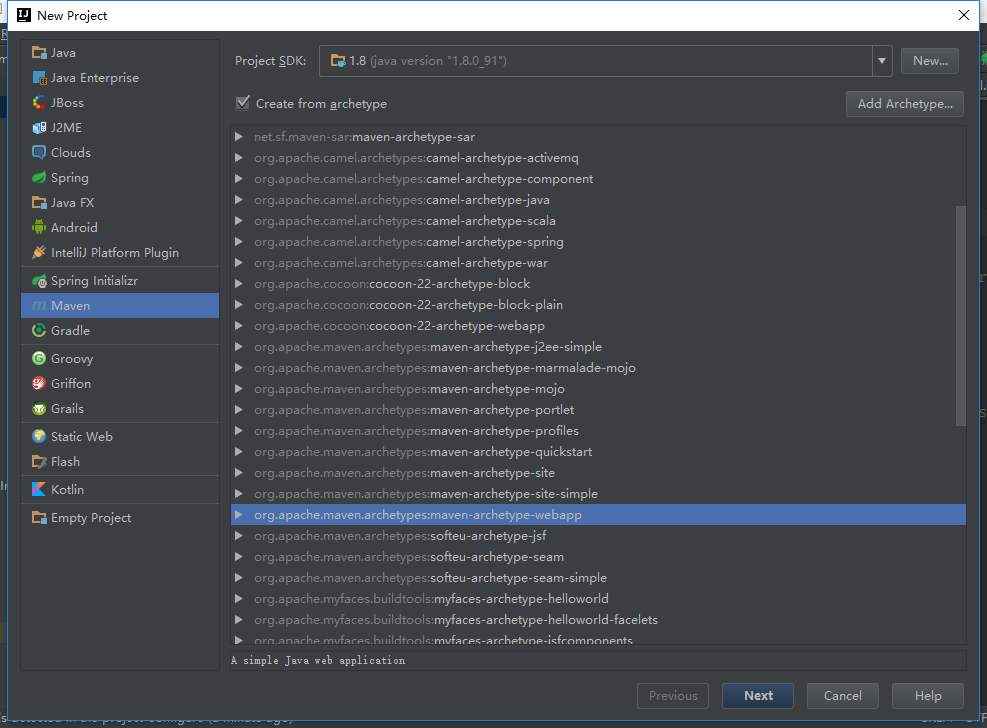Toggle Create from archetype checkbox
Image resolution: width=987 pixels, height=728 pixels.
[243, 103]
